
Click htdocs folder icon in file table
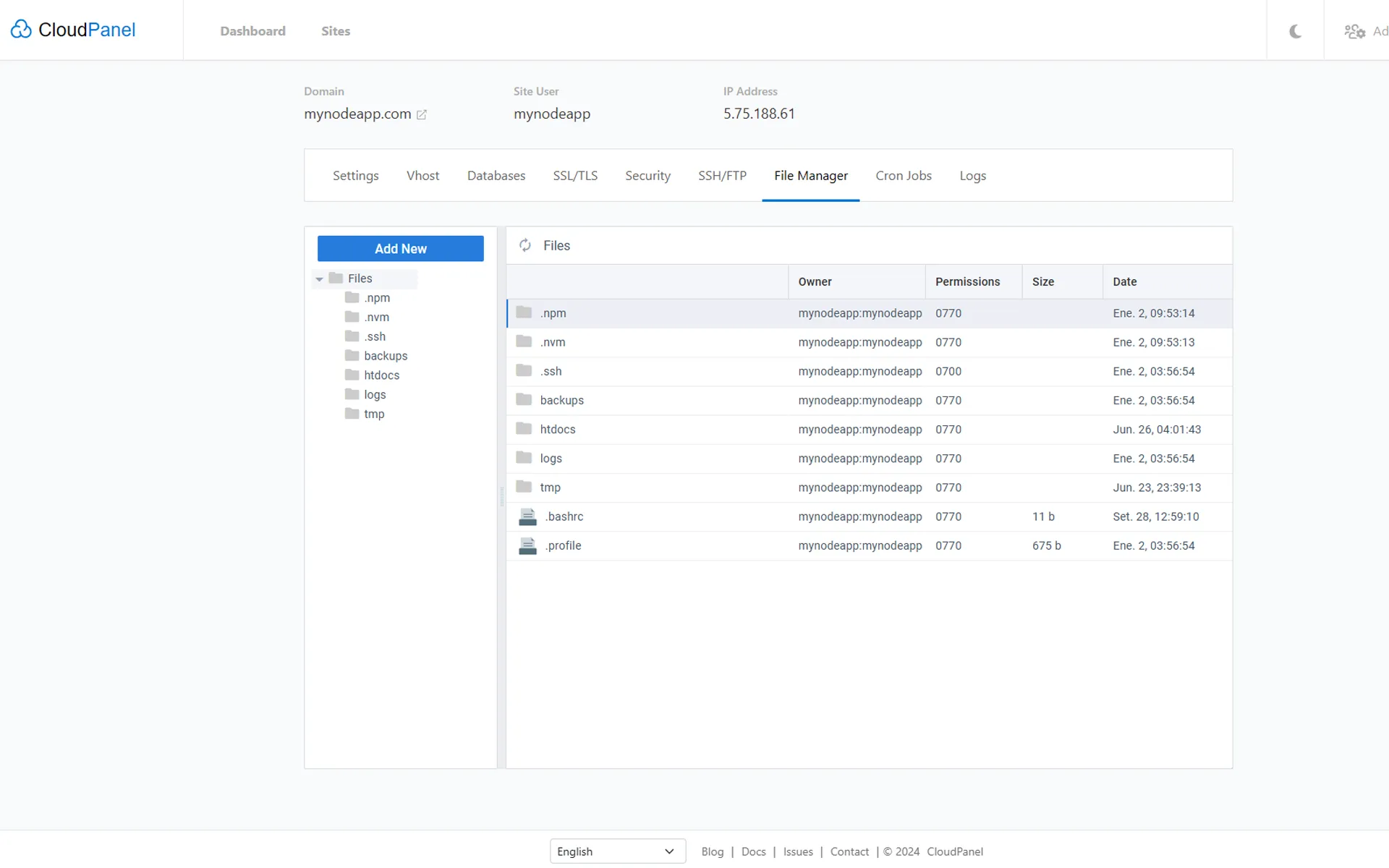click(x=524, y=428)
